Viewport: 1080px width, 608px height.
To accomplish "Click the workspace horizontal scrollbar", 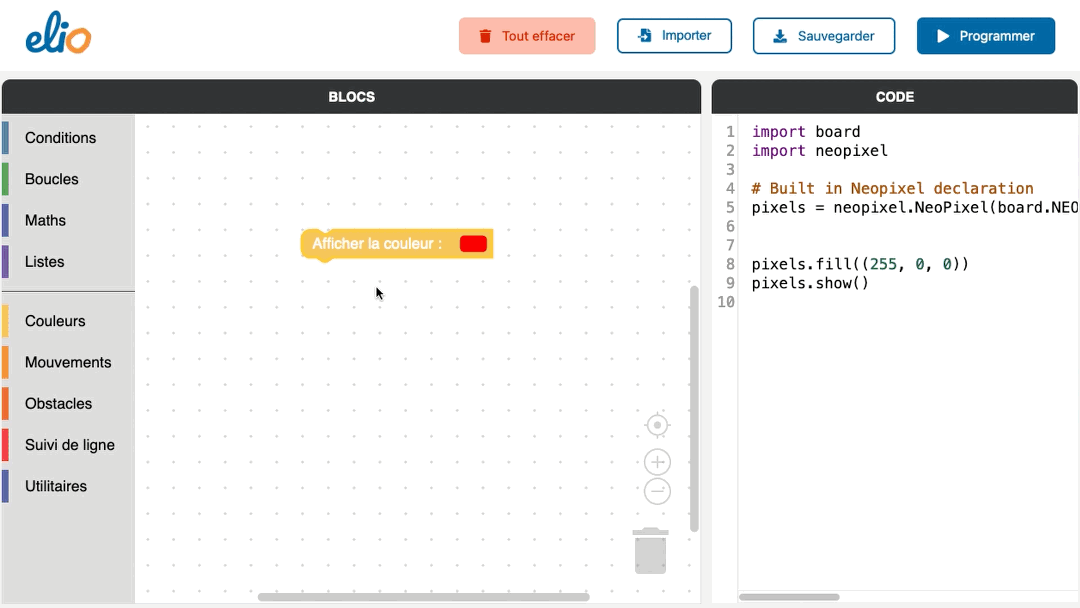I will 423,597.
